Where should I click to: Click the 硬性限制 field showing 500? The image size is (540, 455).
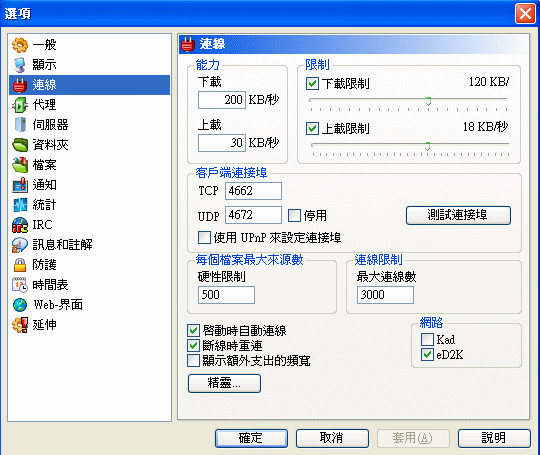pos(226,295)
